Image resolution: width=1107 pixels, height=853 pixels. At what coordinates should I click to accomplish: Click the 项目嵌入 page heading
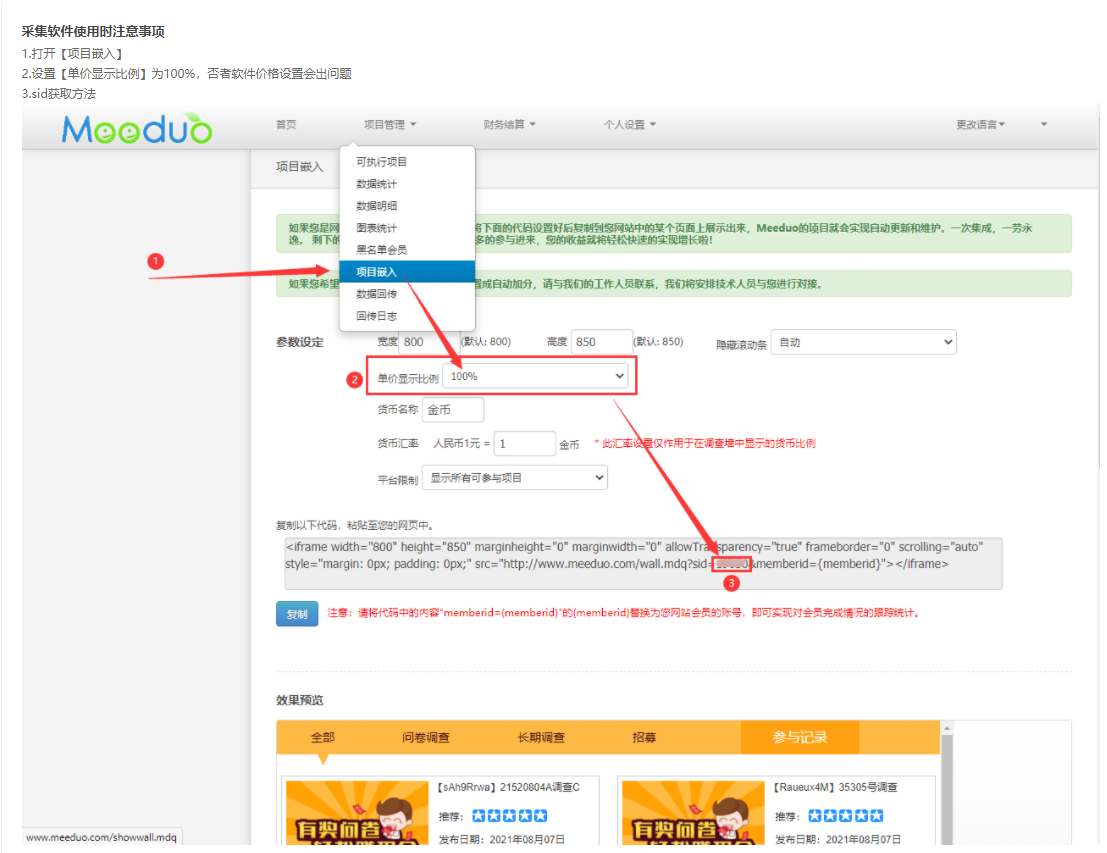point(299,167)
